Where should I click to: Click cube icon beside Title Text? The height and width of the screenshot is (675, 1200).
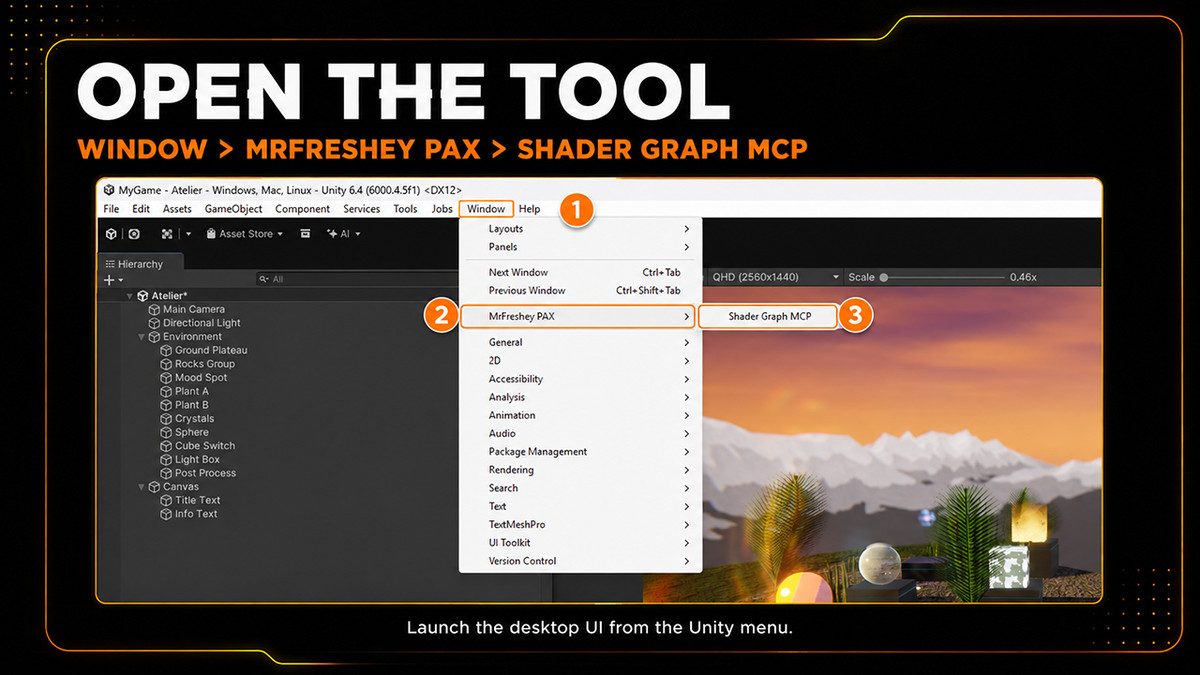click(x=167, y=500)
